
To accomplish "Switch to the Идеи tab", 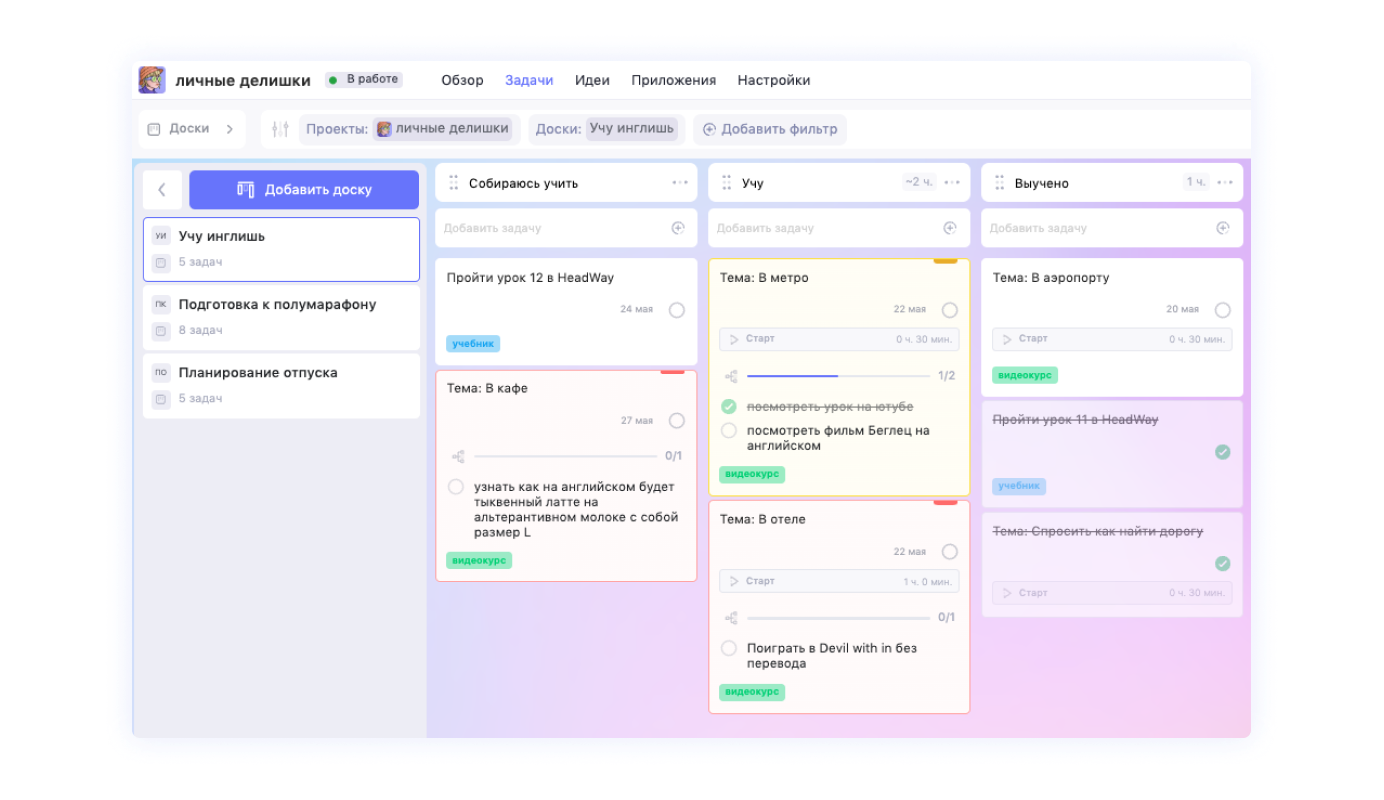I will point(592,80).
